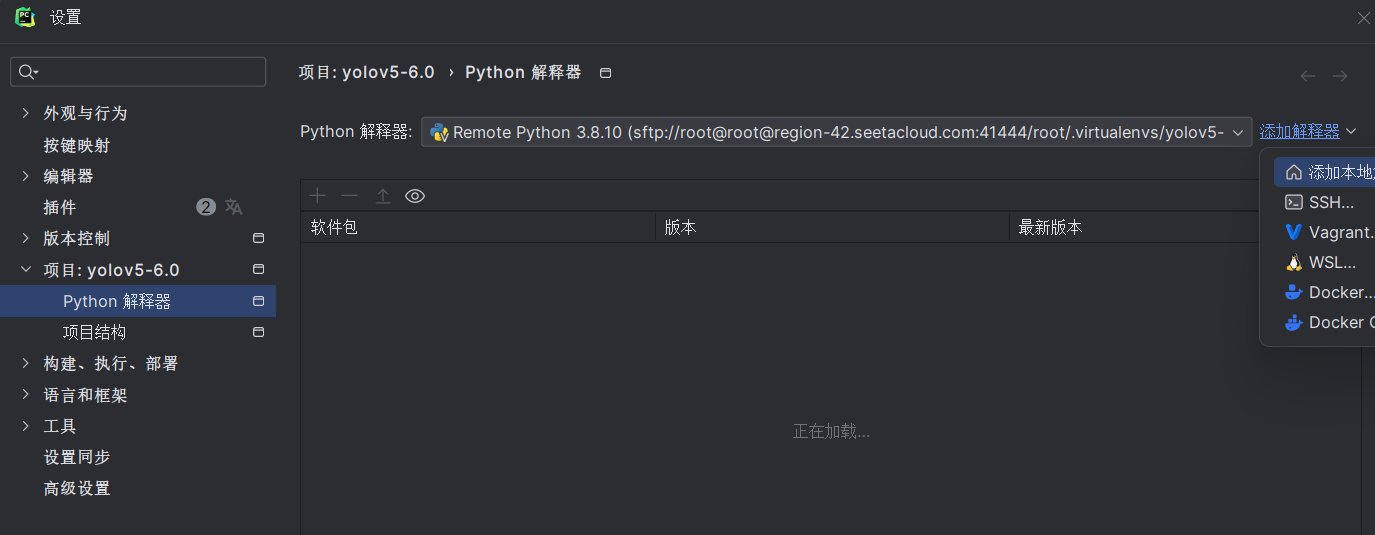Click the penguin icon beside WSL...

(1294, 263)
